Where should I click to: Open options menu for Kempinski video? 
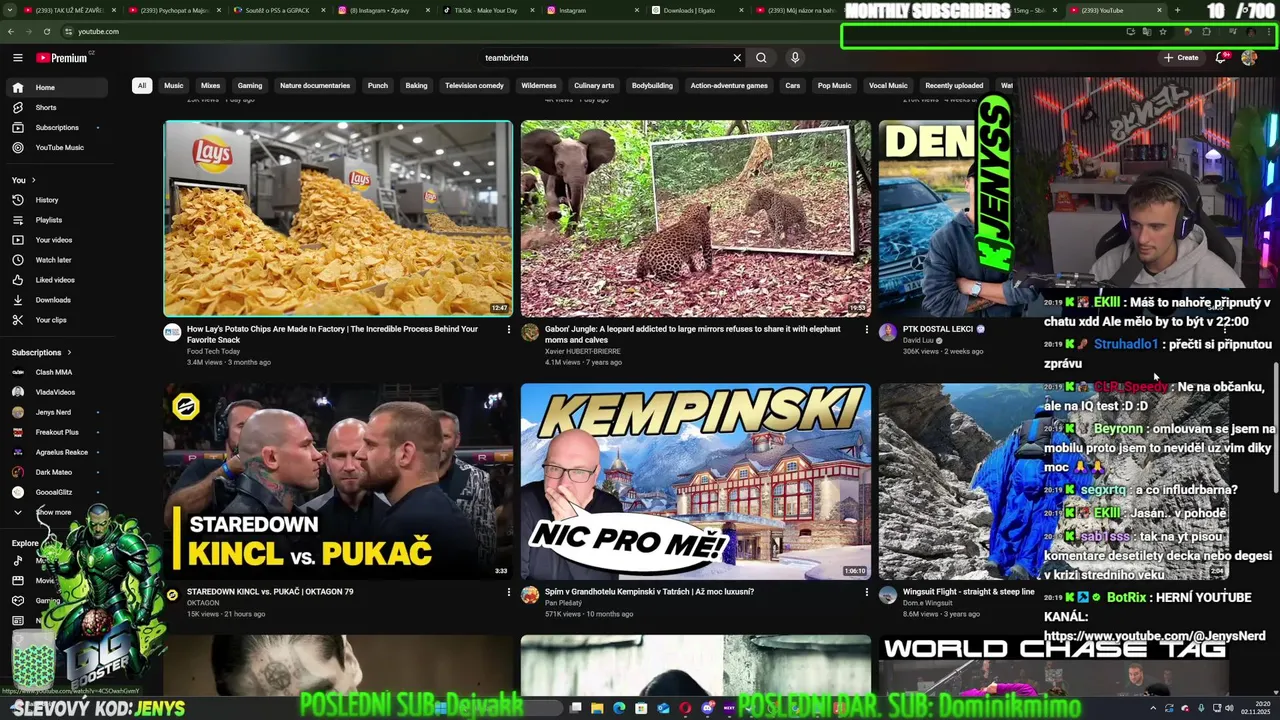point(866,592)
